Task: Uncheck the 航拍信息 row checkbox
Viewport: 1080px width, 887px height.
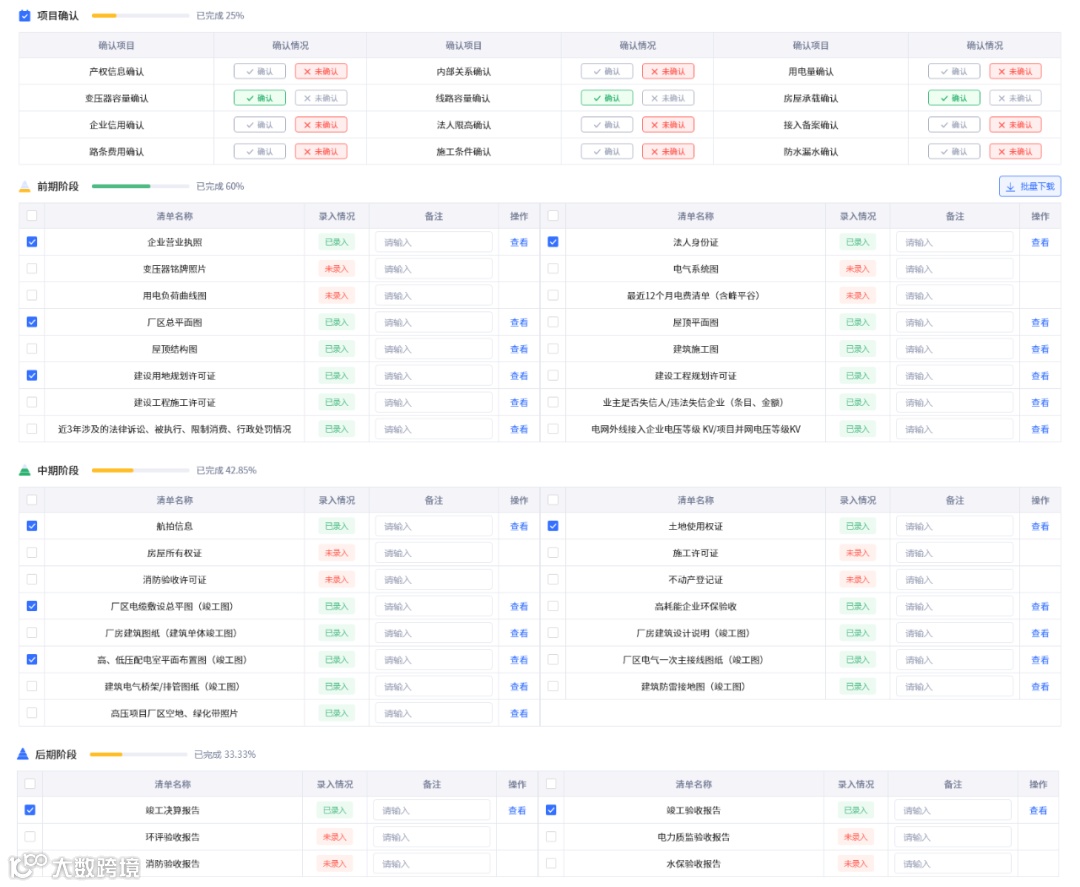Action: 32,526
